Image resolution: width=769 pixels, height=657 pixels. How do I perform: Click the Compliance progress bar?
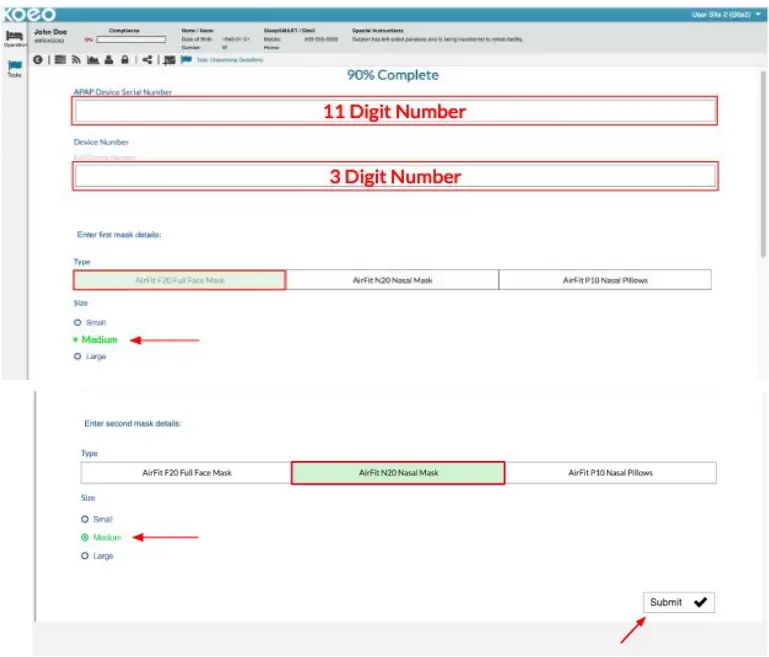(x=131, y=40)
